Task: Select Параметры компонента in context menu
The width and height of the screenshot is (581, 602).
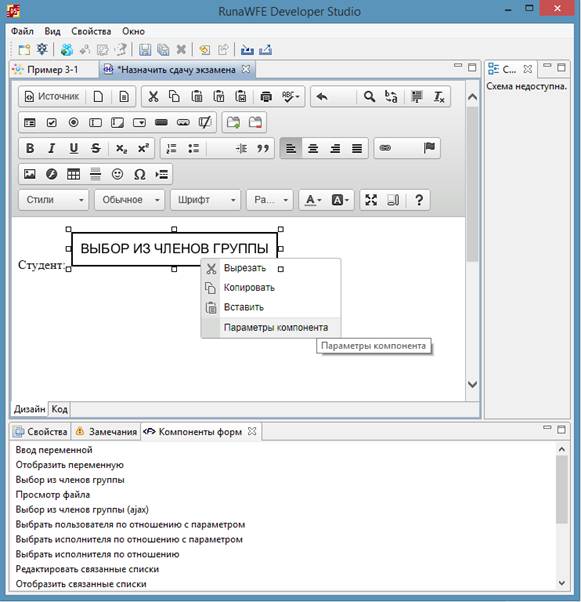Action: click(276, 327)
